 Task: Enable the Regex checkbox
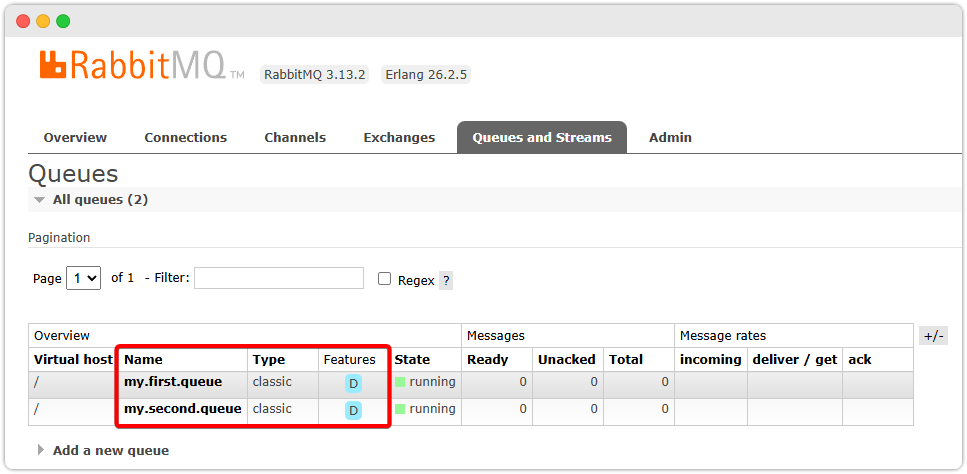coord(385,279)
